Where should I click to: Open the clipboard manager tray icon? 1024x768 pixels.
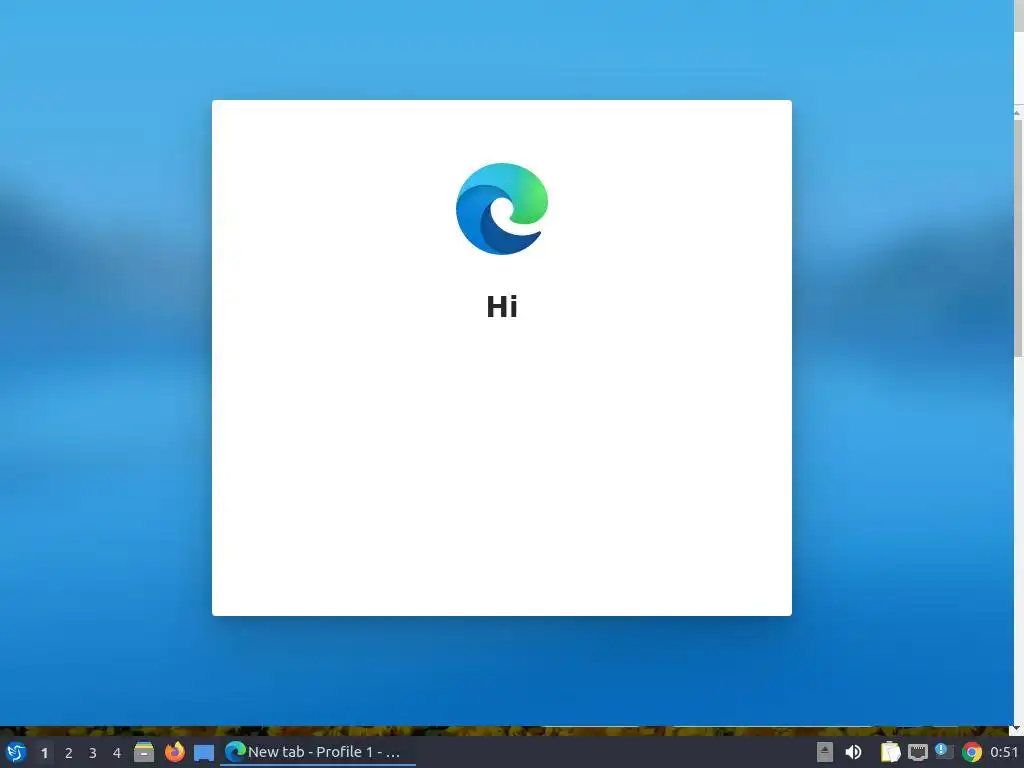coord(890,752)
